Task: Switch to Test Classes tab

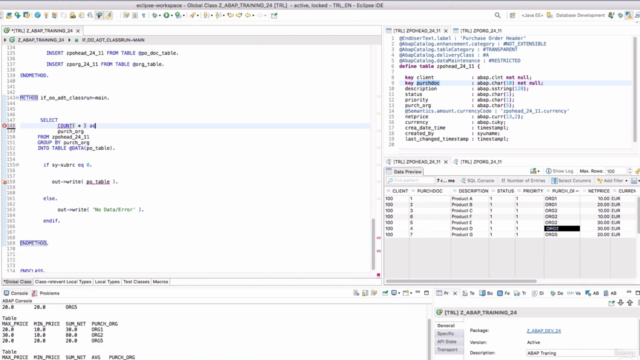Action: click(x=136, y=282)
